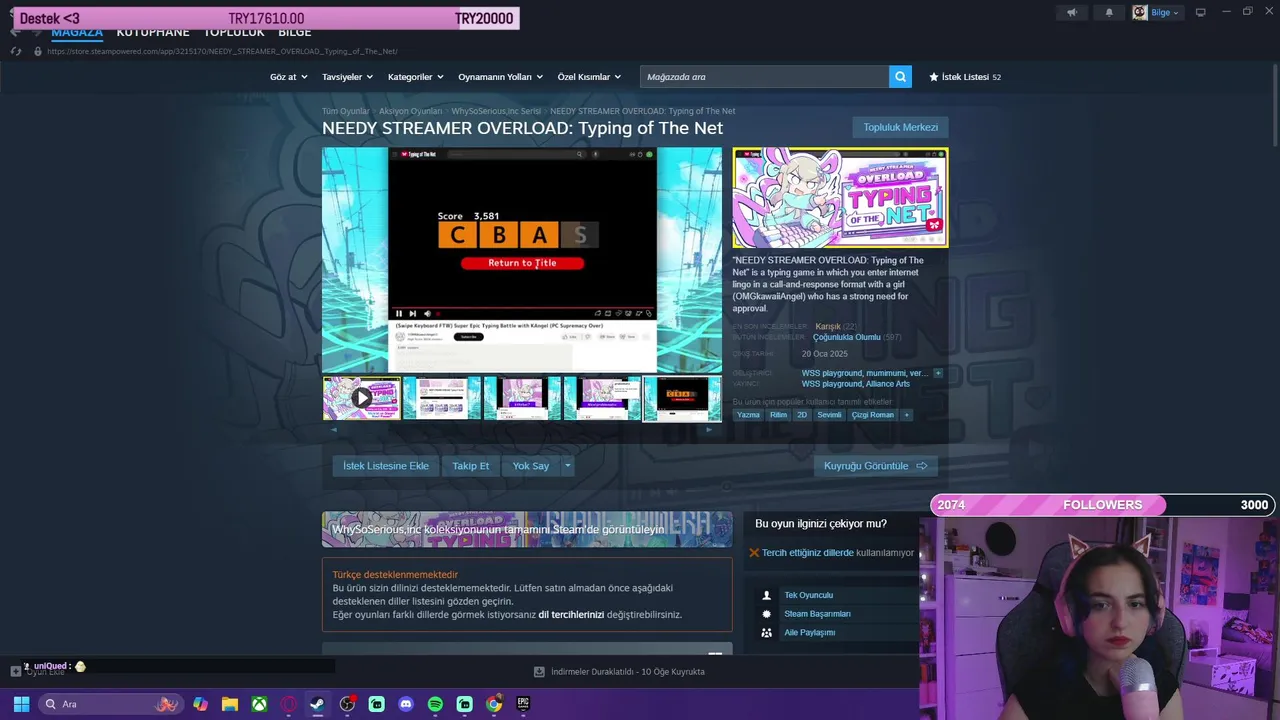
Task: Click the Topluluk Merkezi button
Action: (x=900, y=127)
